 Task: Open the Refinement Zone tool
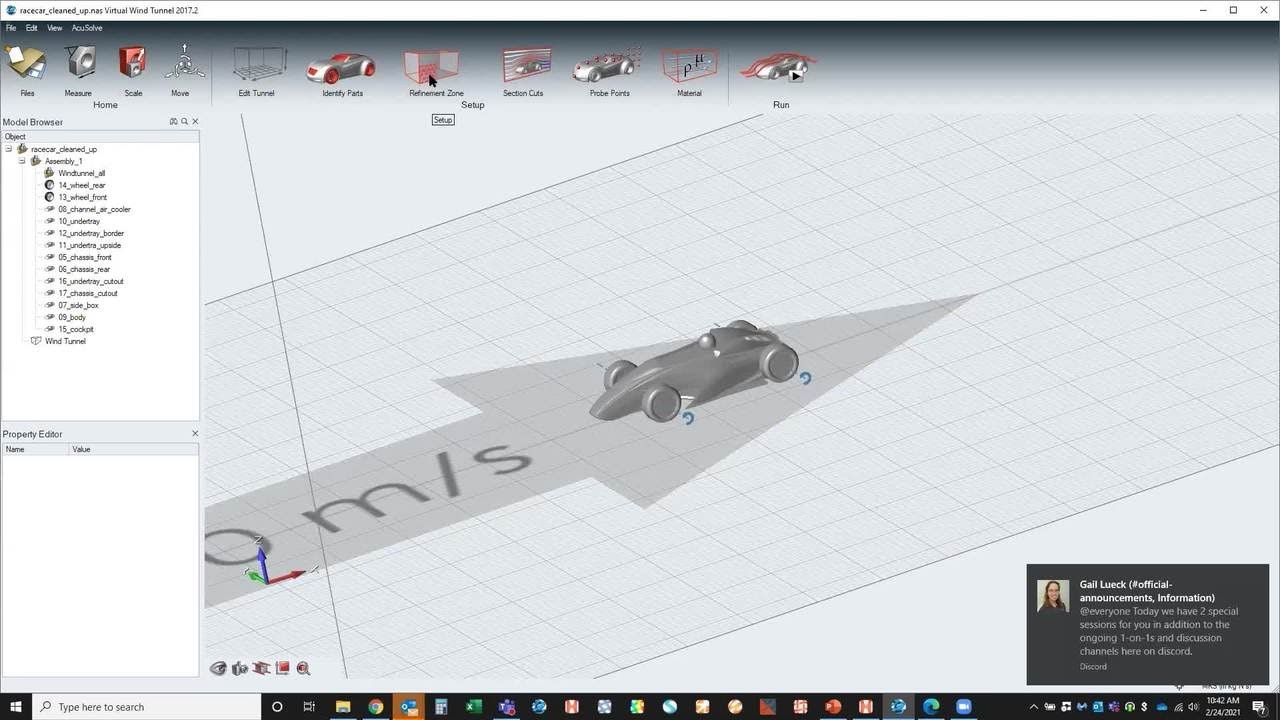coord(432,67)
